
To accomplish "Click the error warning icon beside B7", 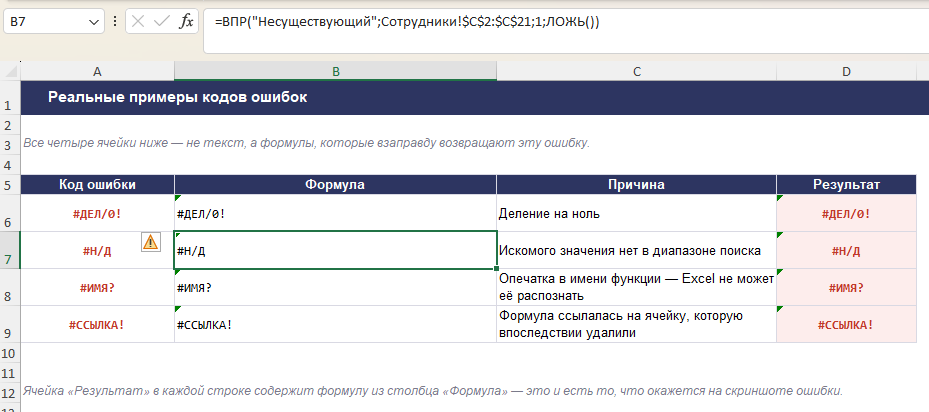I will click(151, 242).
